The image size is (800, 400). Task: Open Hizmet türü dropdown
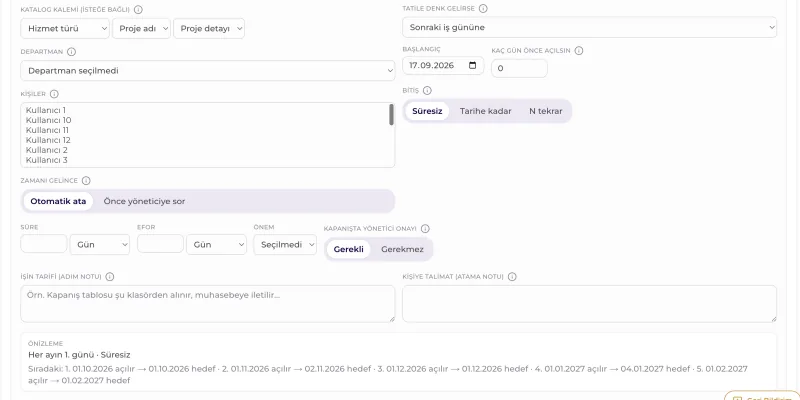coord(65,29)
